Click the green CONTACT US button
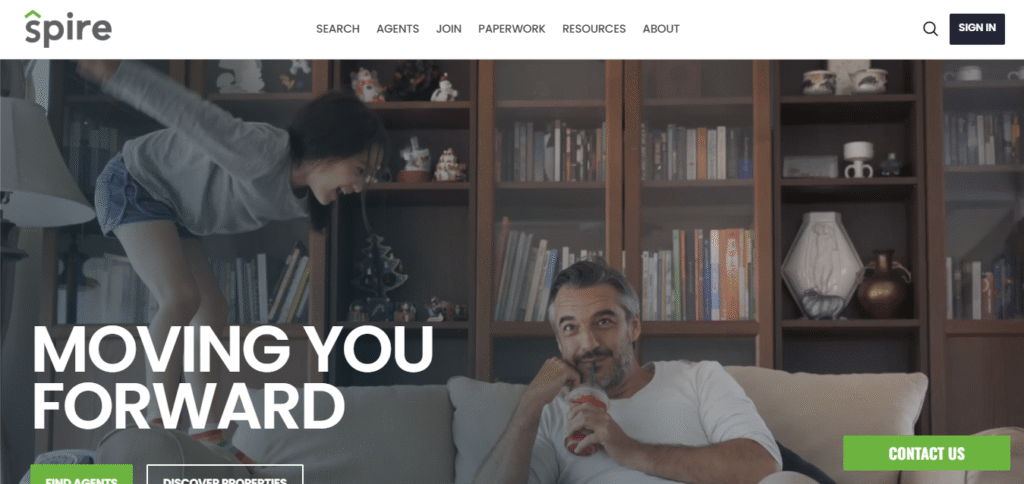The width and height of the screenshot is (1024, 484). pos(927,453)
